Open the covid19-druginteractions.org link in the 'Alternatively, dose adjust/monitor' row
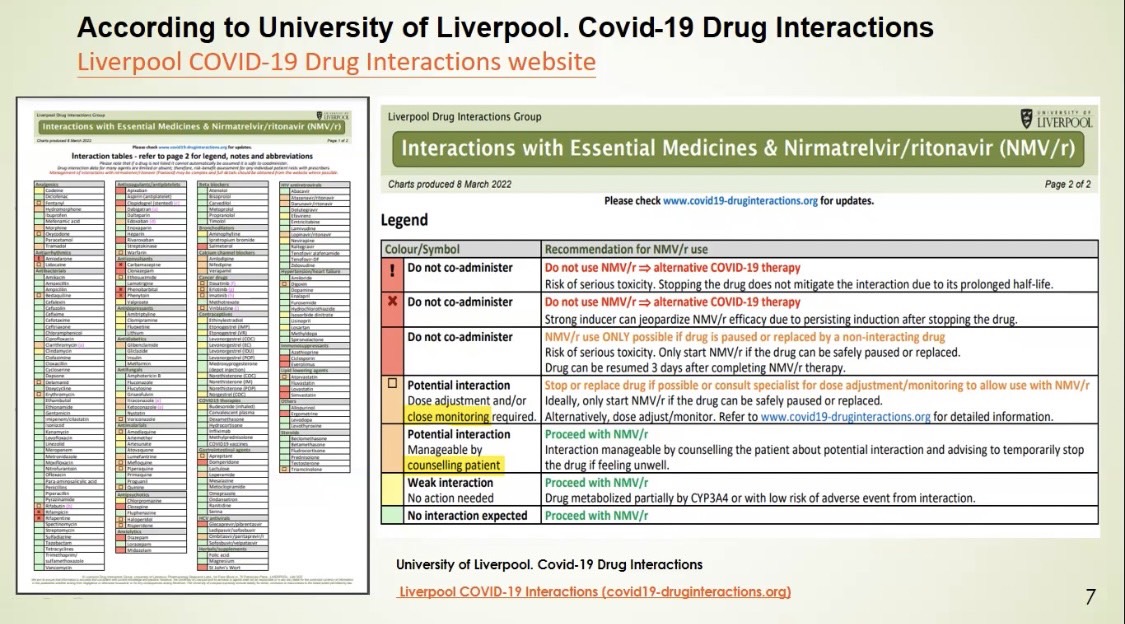The width and height of the screenshot is (1125, 624). pos(845,417)
